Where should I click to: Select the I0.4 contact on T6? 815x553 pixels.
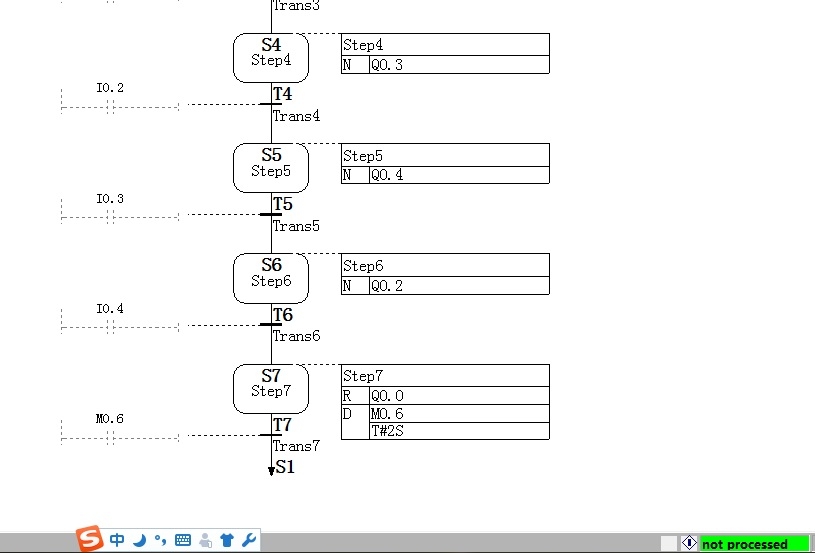(x=110, y=327)
